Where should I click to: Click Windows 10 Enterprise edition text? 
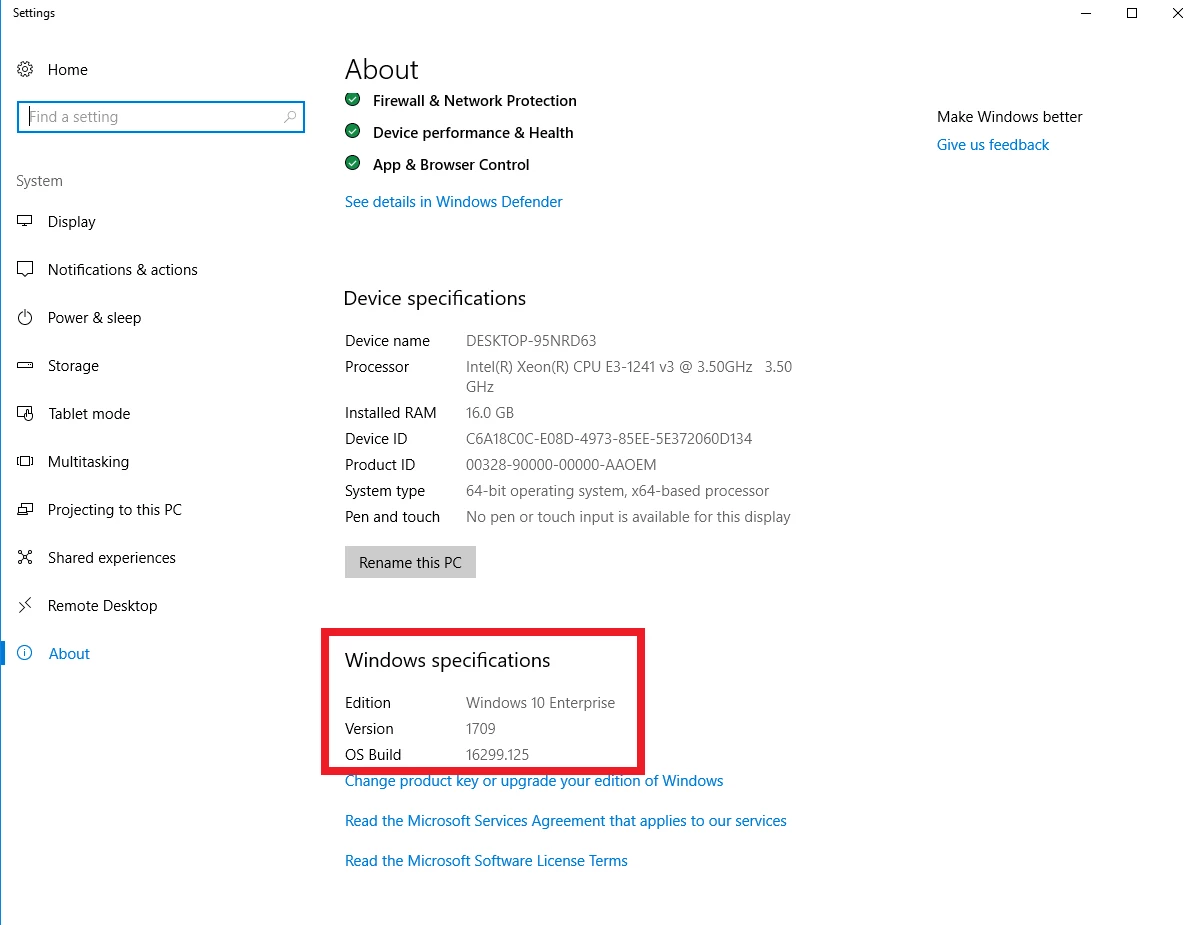coord(540,703)
